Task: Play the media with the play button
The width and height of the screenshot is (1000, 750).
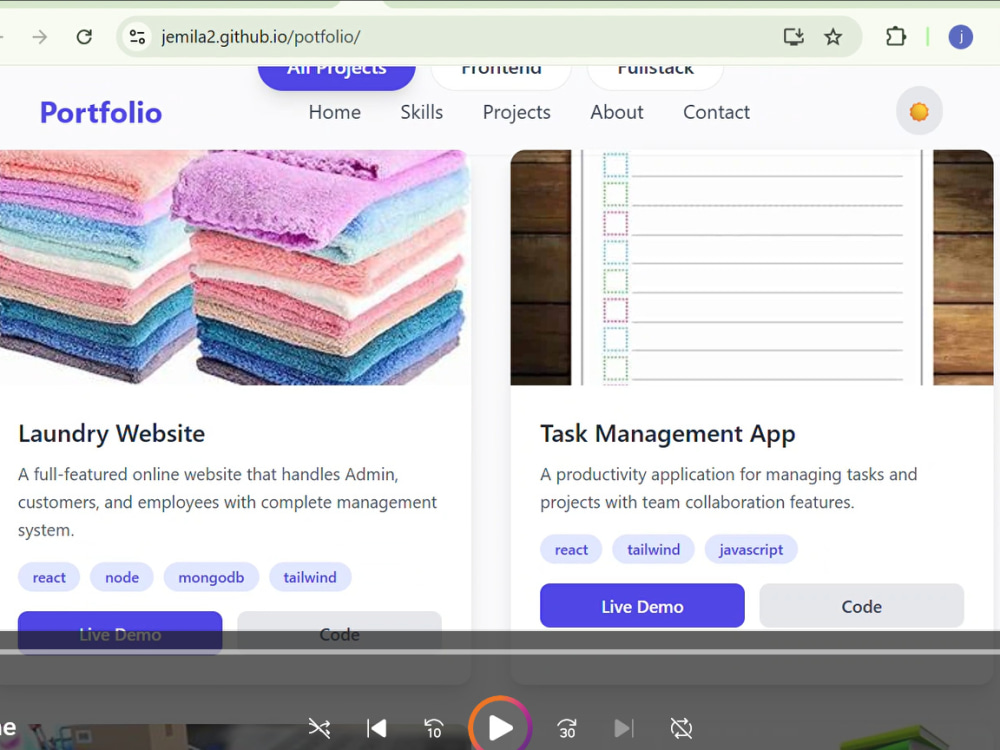Action: (500, 727)
